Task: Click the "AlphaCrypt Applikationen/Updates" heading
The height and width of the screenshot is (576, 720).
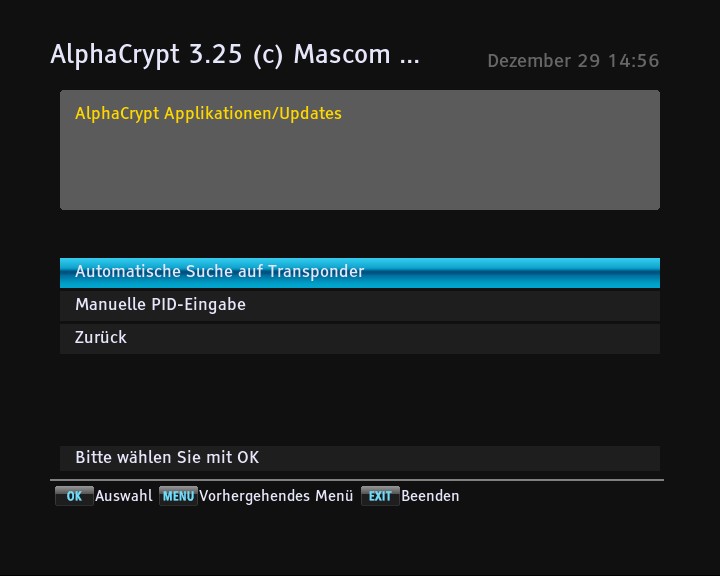Action: pos(208,114)
